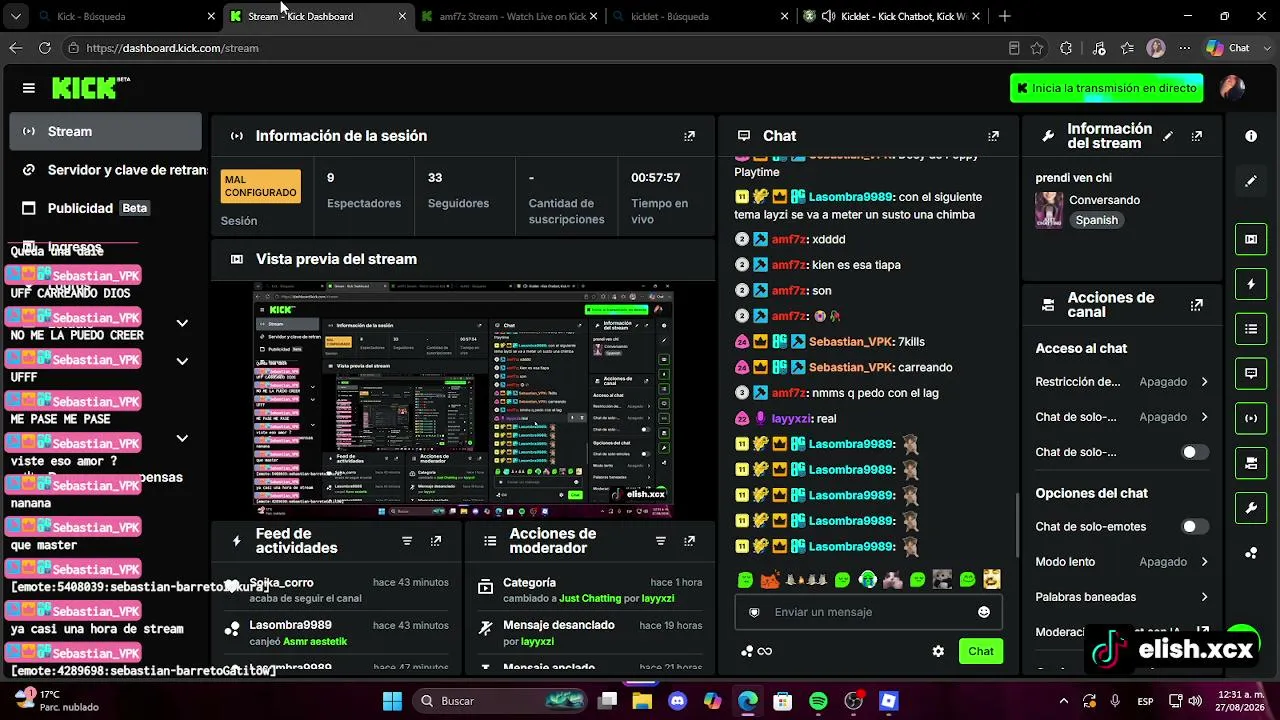Click the Spanish language tag

click(x=1097, y=220)
